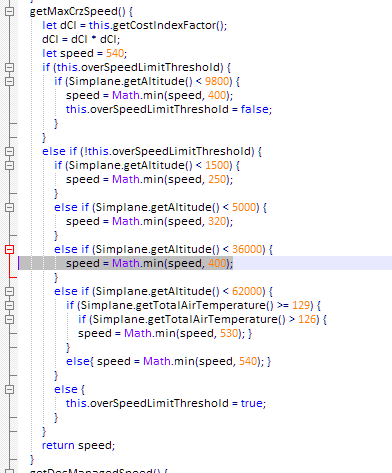This screenshot has height=473, width=392.
Task: Collapse the red-highlighted 36000 fold marker
Action: click(x=10, y=249)
